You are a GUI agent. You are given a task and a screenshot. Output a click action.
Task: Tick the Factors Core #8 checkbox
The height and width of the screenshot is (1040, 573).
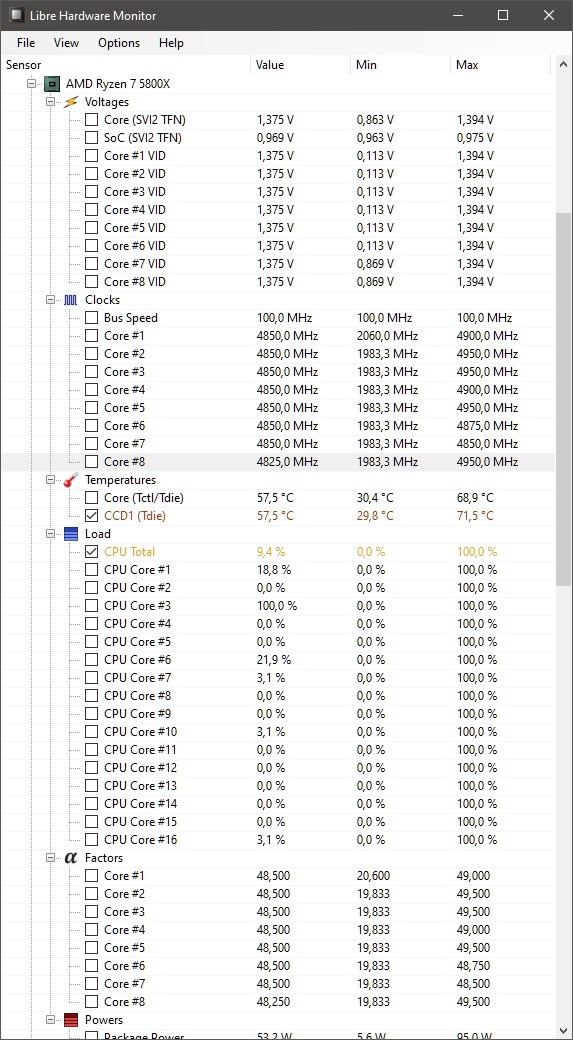92,1001
